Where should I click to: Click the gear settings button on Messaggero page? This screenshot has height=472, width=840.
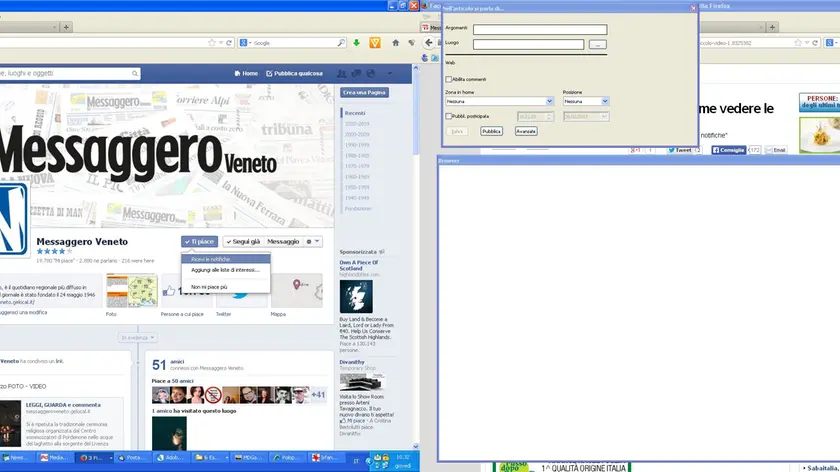pos(313,242)
